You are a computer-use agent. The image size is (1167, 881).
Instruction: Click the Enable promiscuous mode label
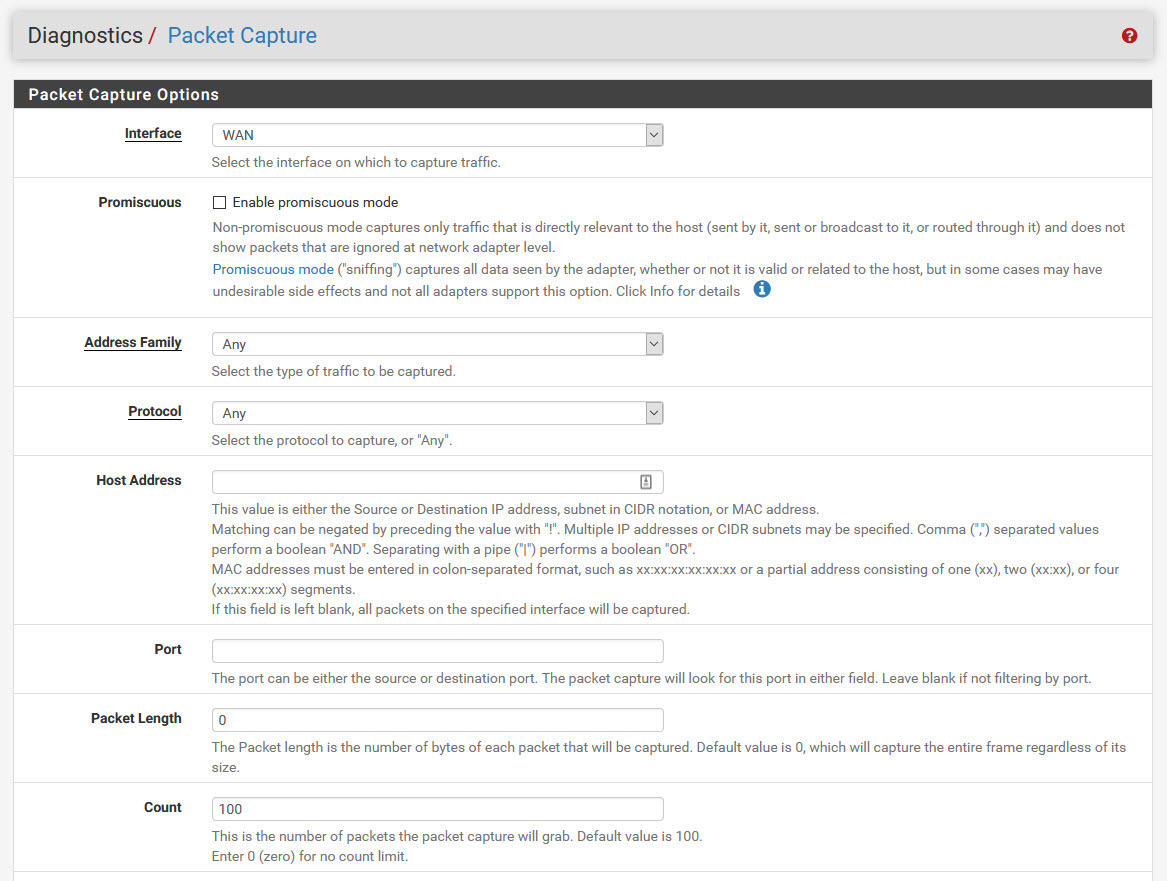316,202
